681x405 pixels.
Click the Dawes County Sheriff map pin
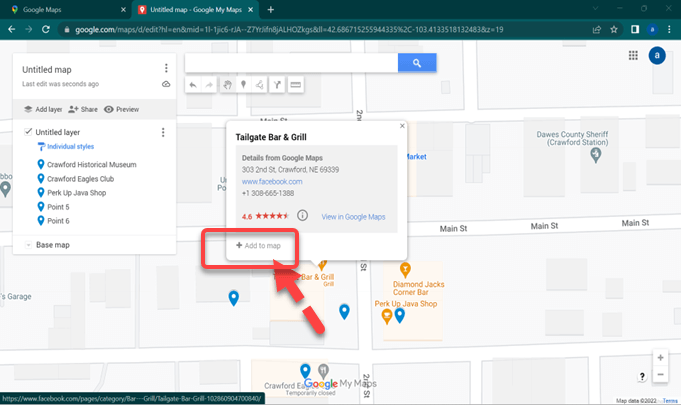tap(595, 155)
